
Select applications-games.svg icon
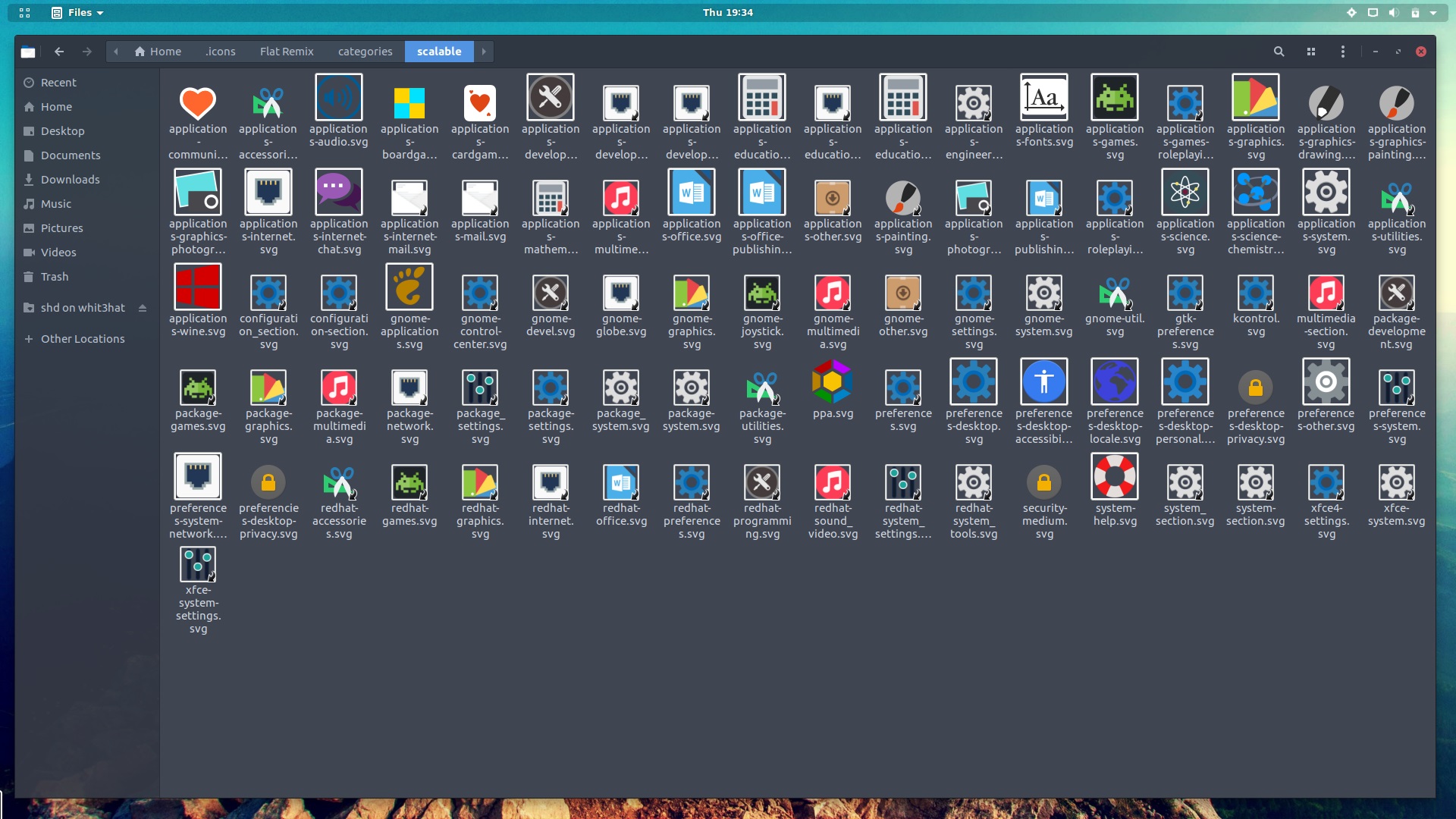[1114, 98]
